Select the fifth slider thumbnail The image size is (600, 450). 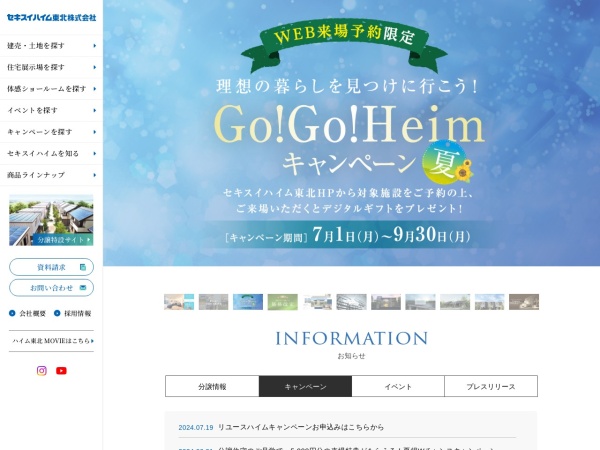point(317,302)
